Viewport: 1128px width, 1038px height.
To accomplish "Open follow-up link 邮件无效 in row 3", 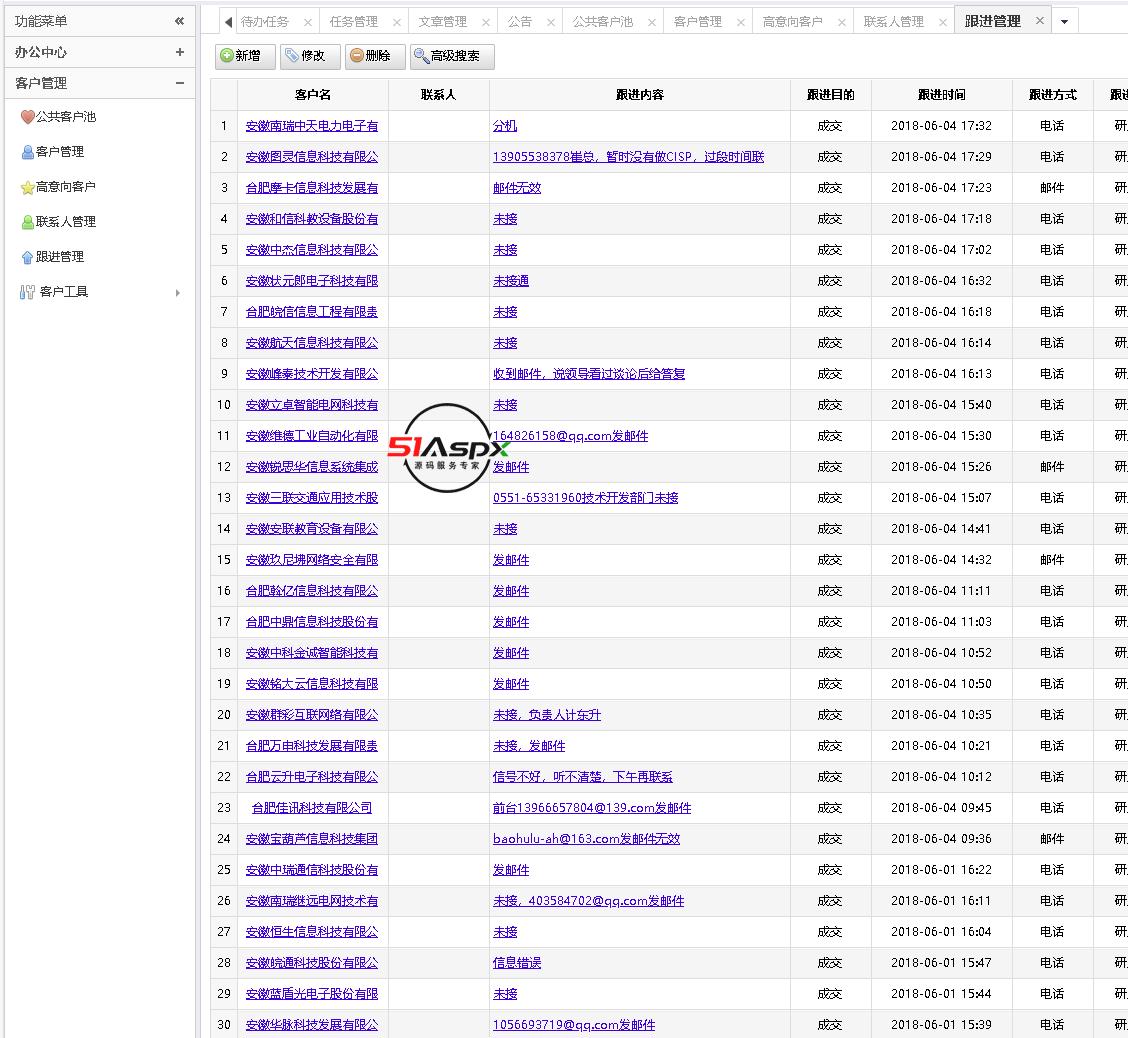I will [x=517, y=188].
